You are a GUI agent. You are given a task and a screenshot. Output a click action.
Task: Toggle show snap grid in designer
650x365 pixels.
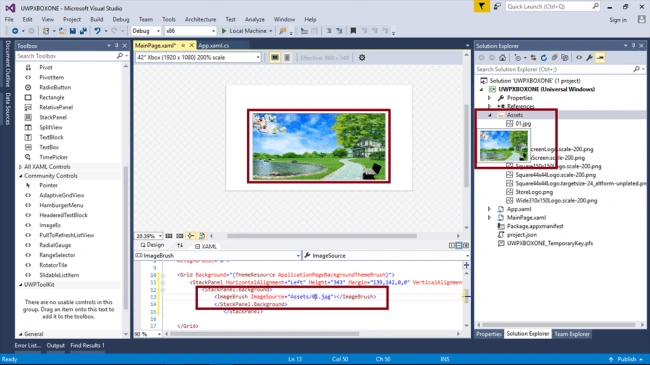tap(169, 236)
